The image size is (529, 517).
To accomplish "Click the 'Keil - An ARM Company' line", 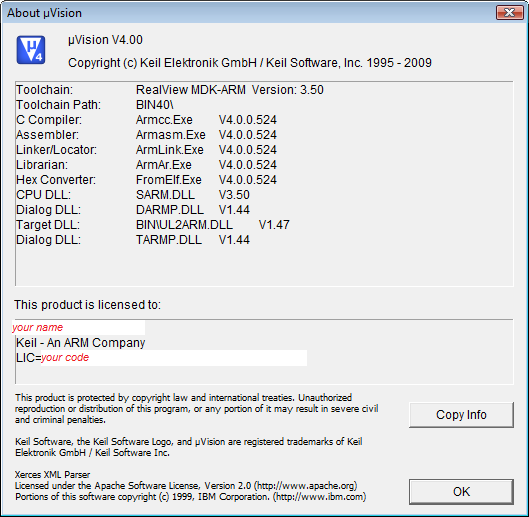I will pos(81,343).
